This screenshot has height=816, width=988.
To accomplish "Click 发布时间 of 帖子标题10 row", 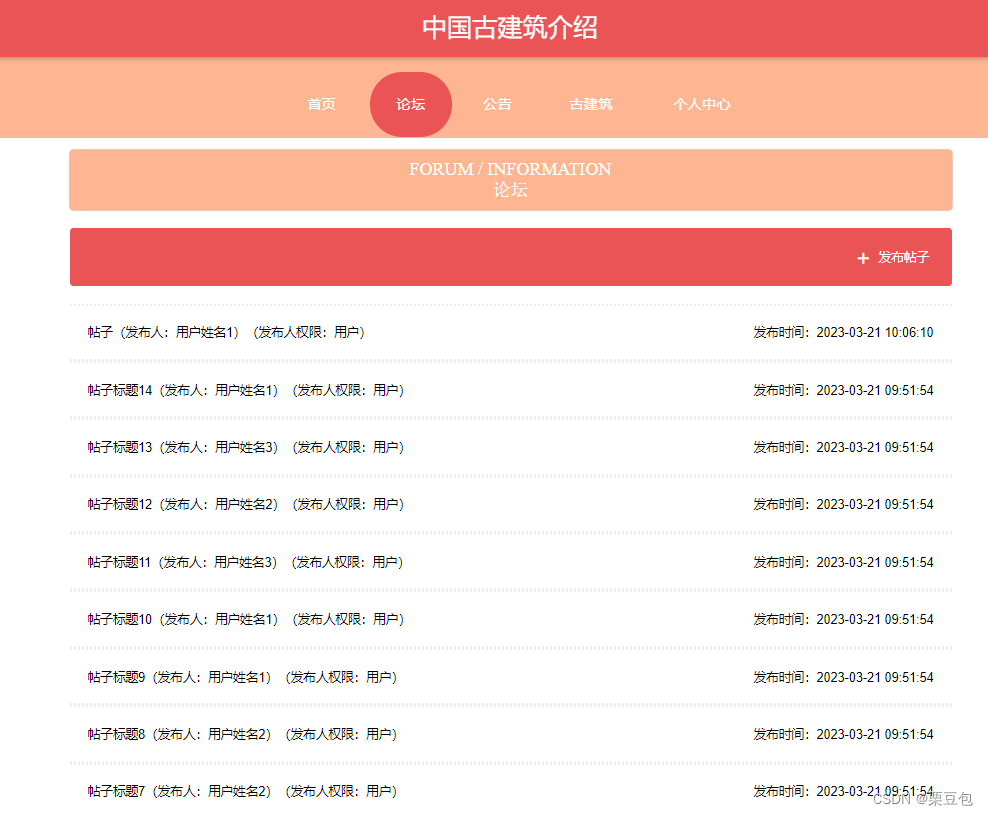I will click(844, 619).
